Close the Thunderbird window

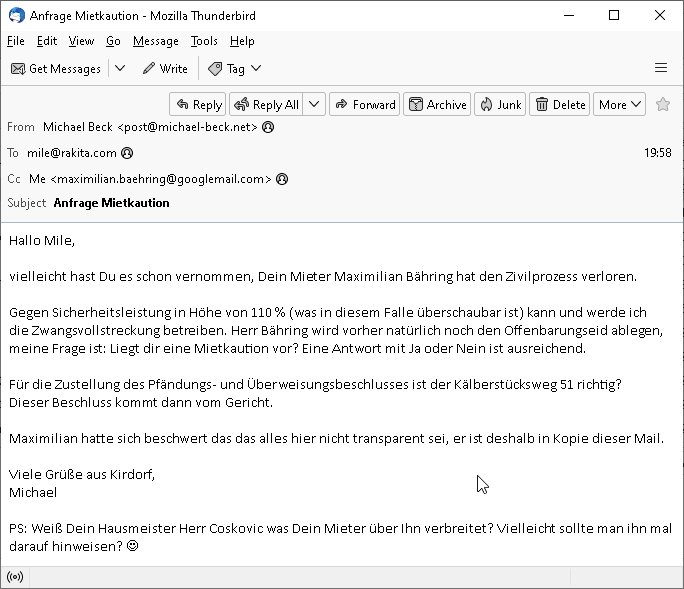point(660,15)
